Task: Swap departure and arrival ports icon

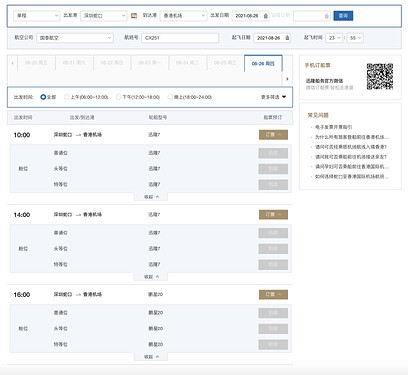Action: [x=134, y=16]
